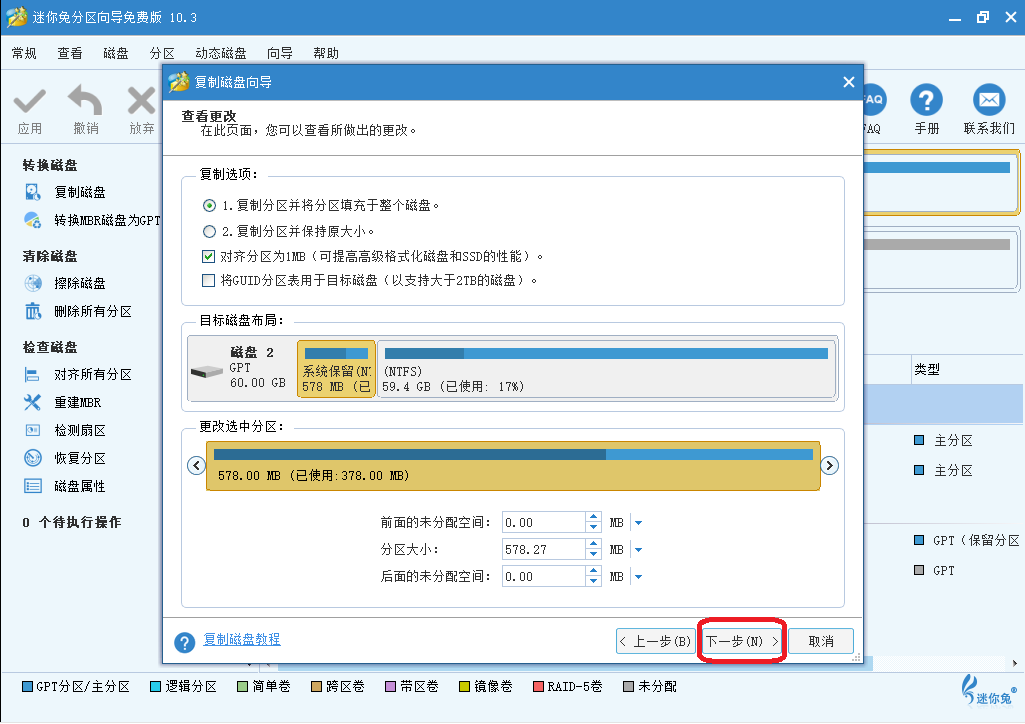This screenshot has width=1025, height=724.
Task: Click the Discard (放弃) X icon
Action: coord(141,101)
